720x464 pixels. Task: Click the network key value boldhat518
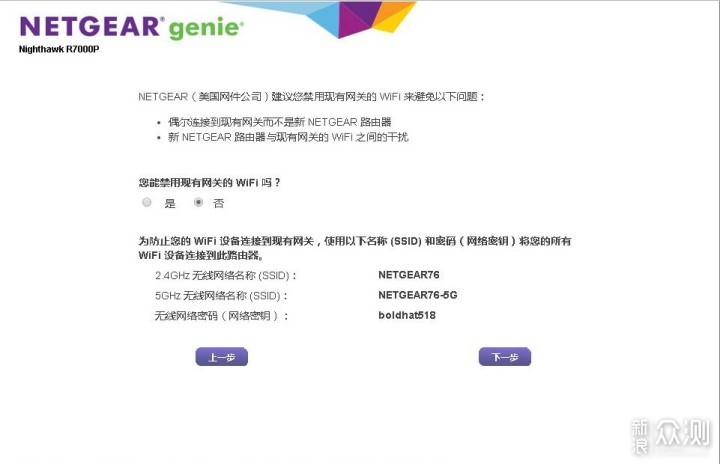pos(407,315)
